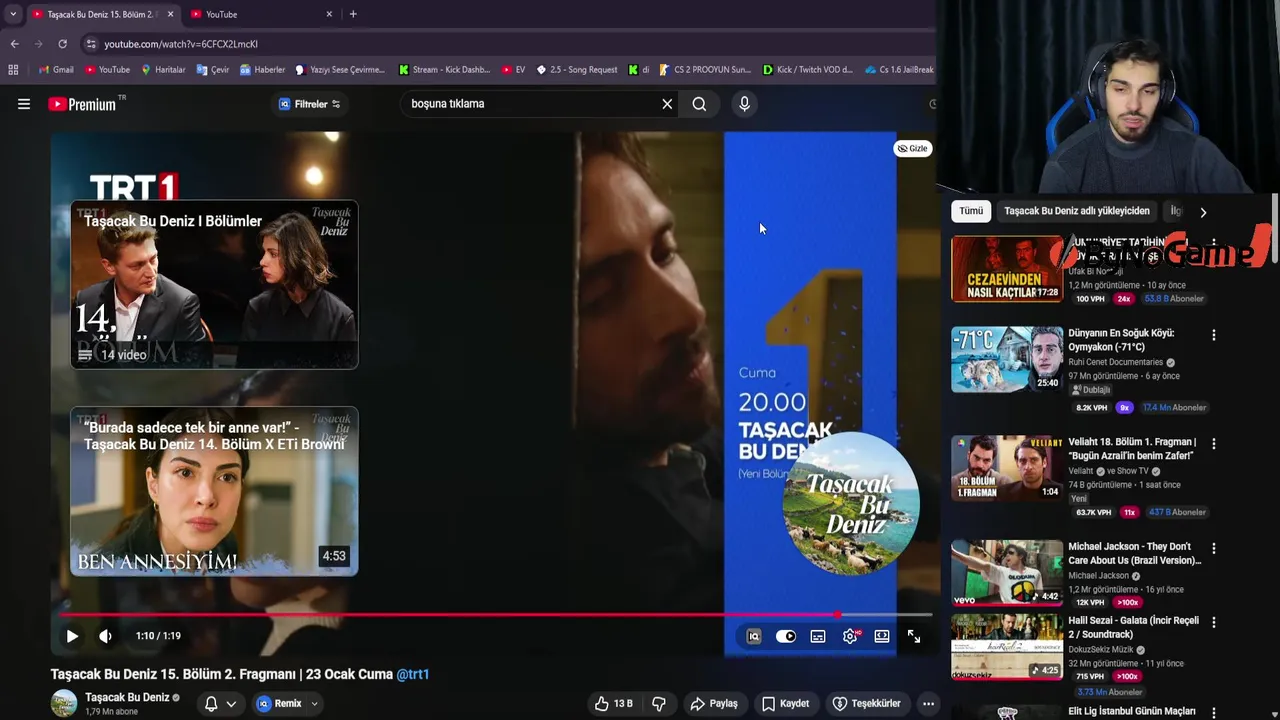1280x720 pixels.
Task: Click the progress bar scrubber handle
Action: pyautogui.click(x=837, y=615)
